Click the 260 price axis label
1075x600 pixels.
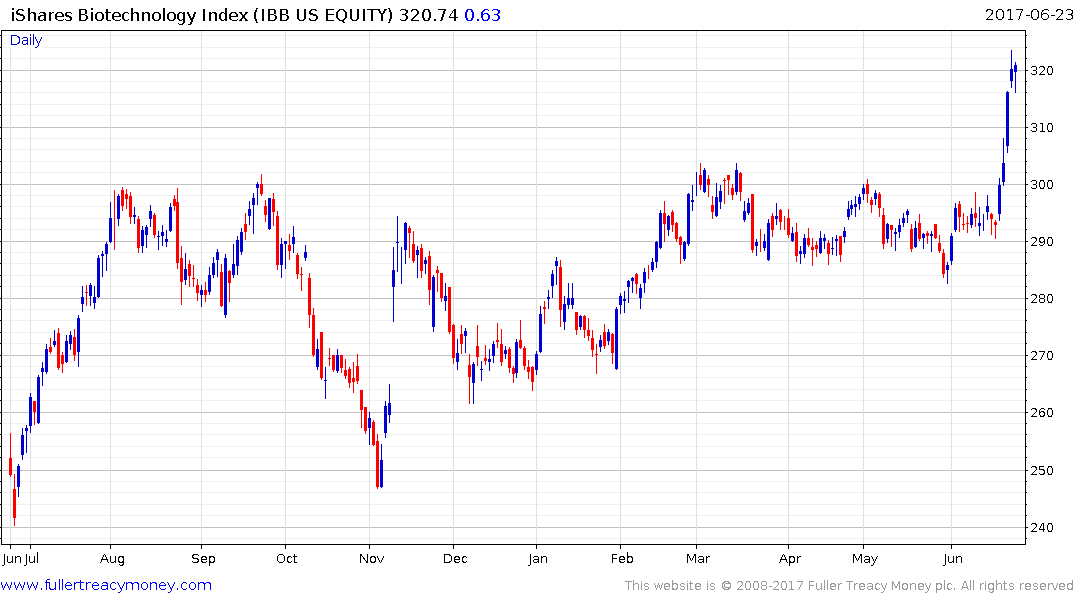[x=1042, y=412]
